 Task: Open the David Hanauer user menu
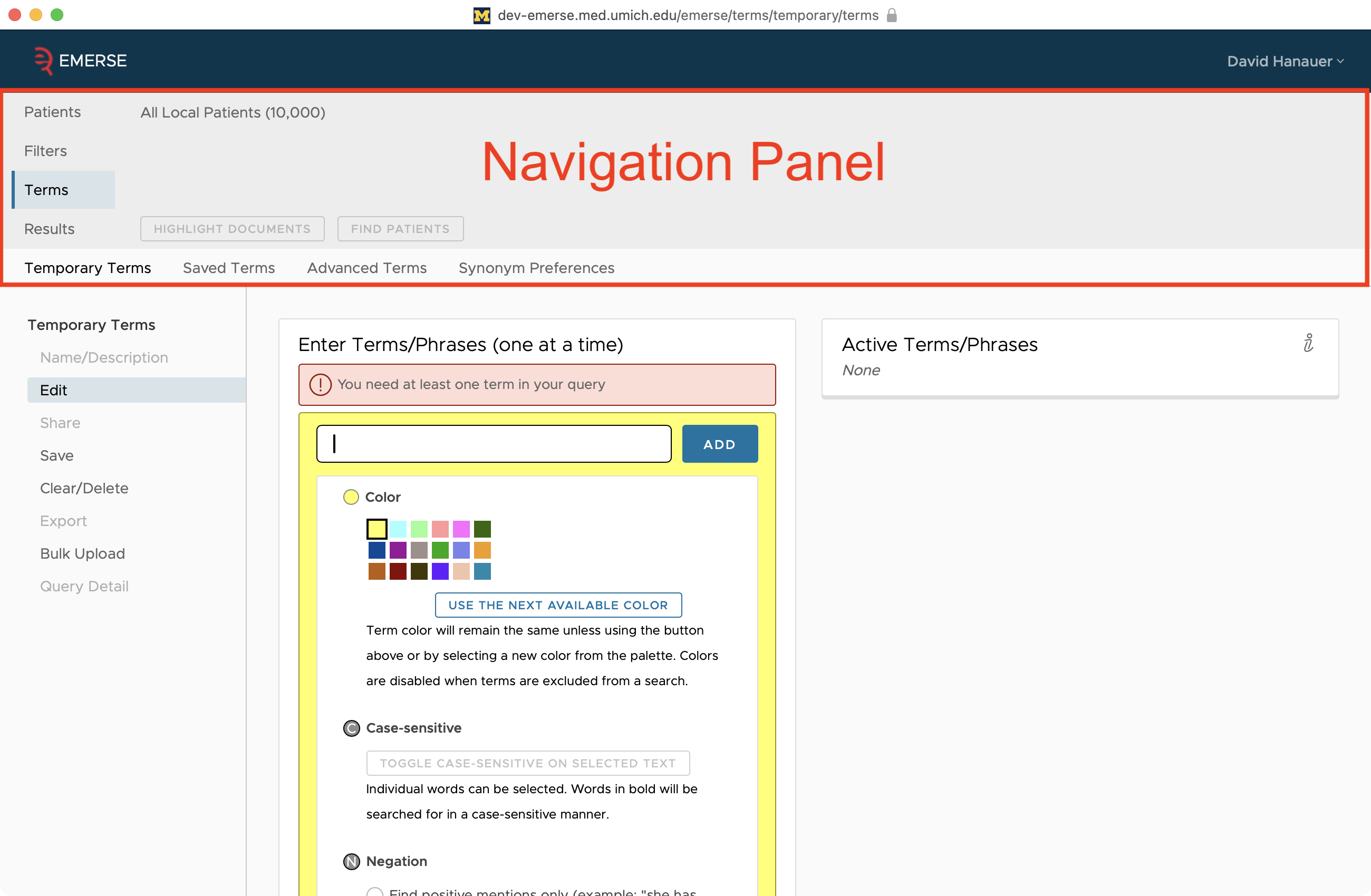[1285, 61]
